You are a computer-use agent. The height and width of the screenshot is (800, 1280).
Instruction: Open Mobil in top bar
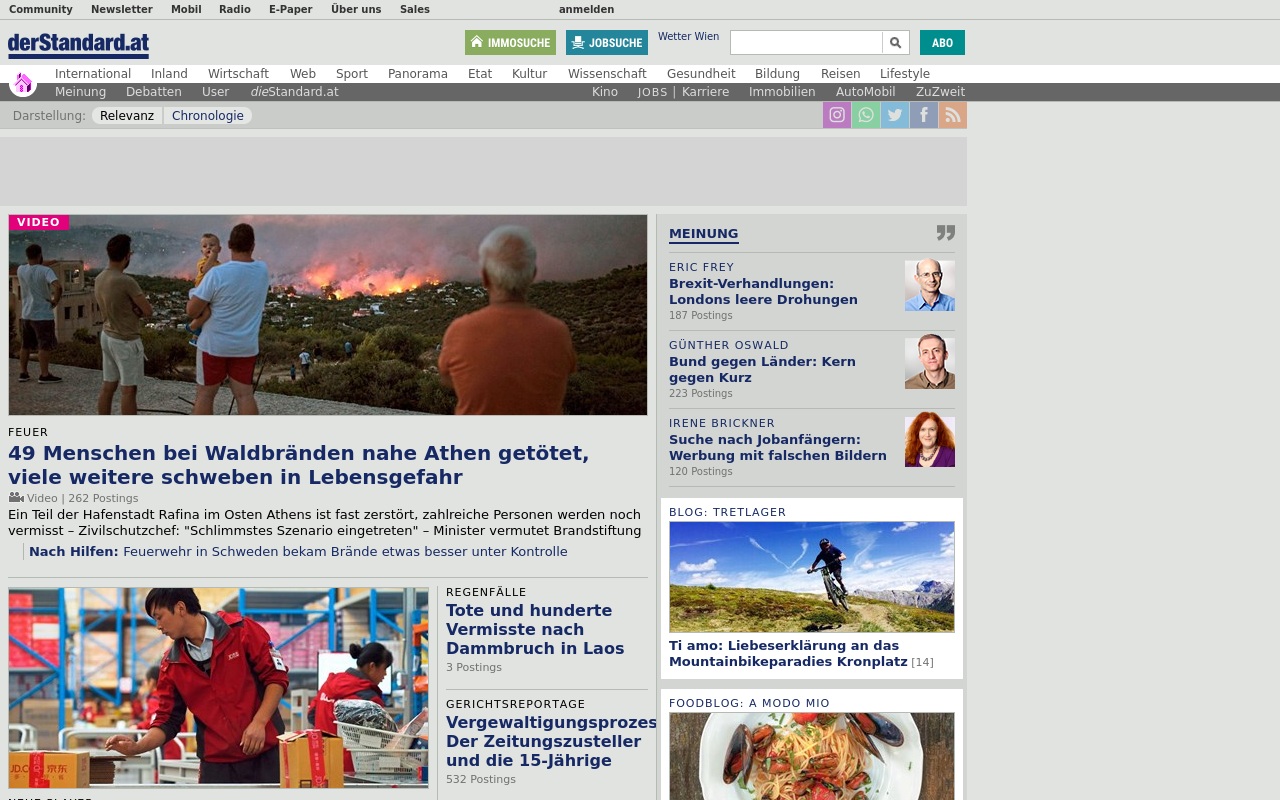coord(186,9)
